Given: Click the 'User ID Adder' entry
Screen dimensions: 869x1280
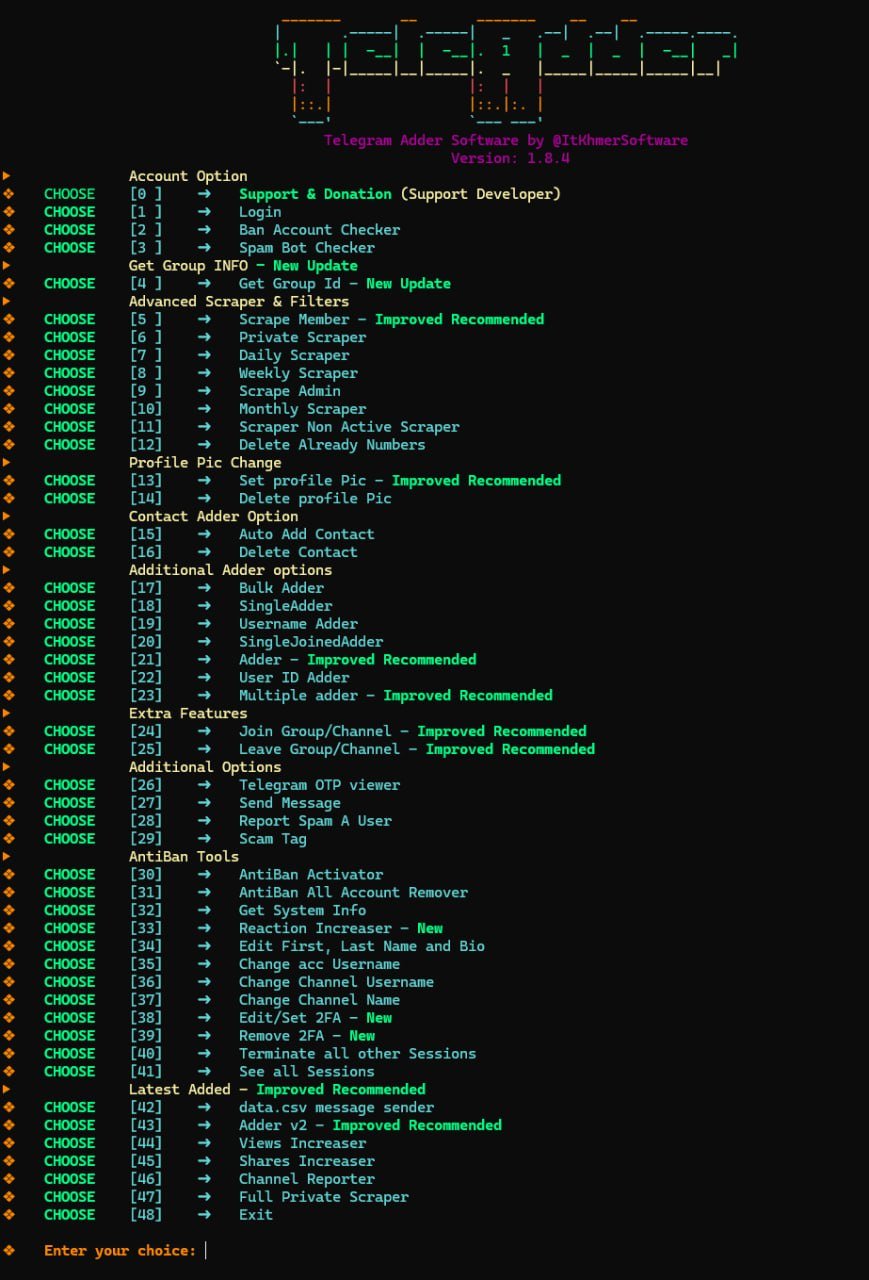Looking at the screenshot, I should point(294,680).
